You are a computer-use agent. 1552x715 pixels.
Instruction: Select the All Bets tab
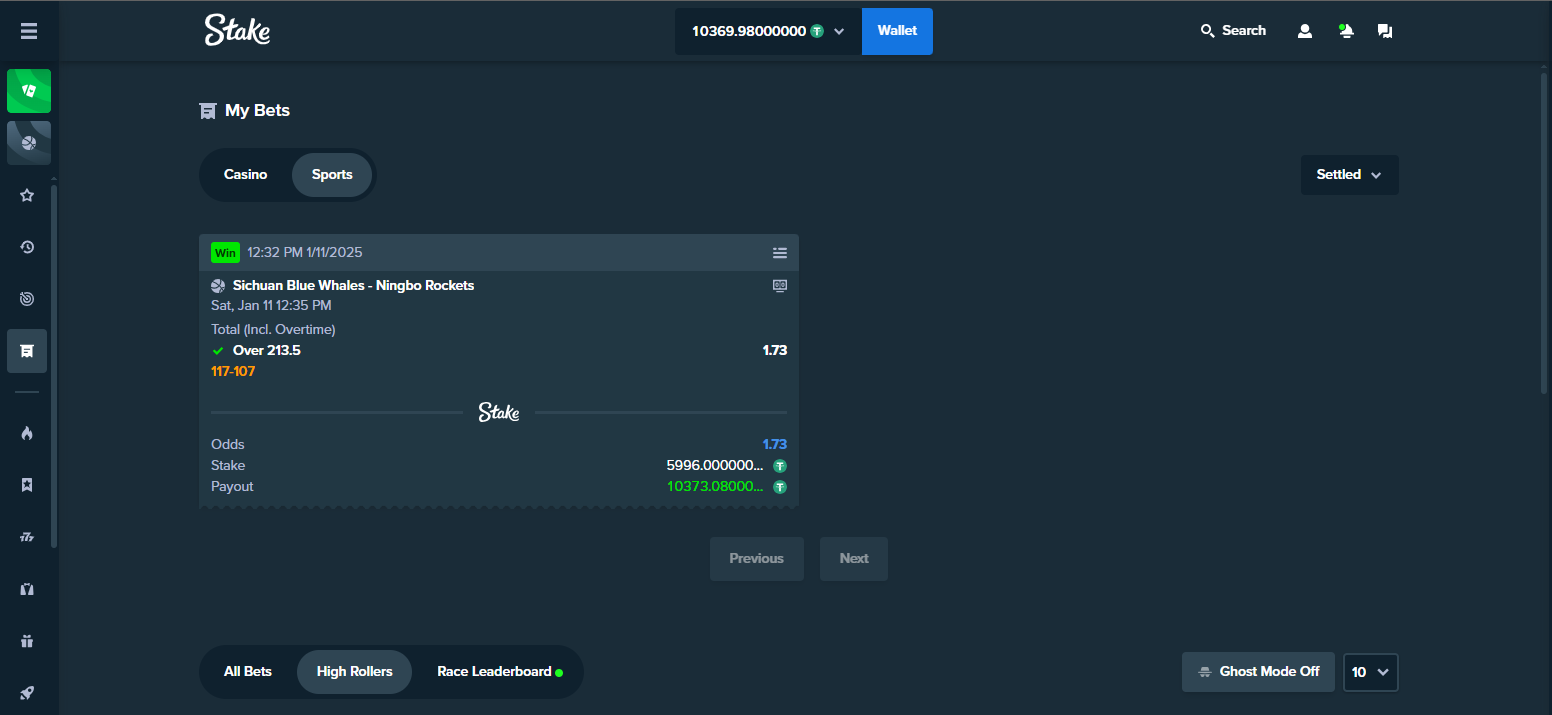click(248, 672)
